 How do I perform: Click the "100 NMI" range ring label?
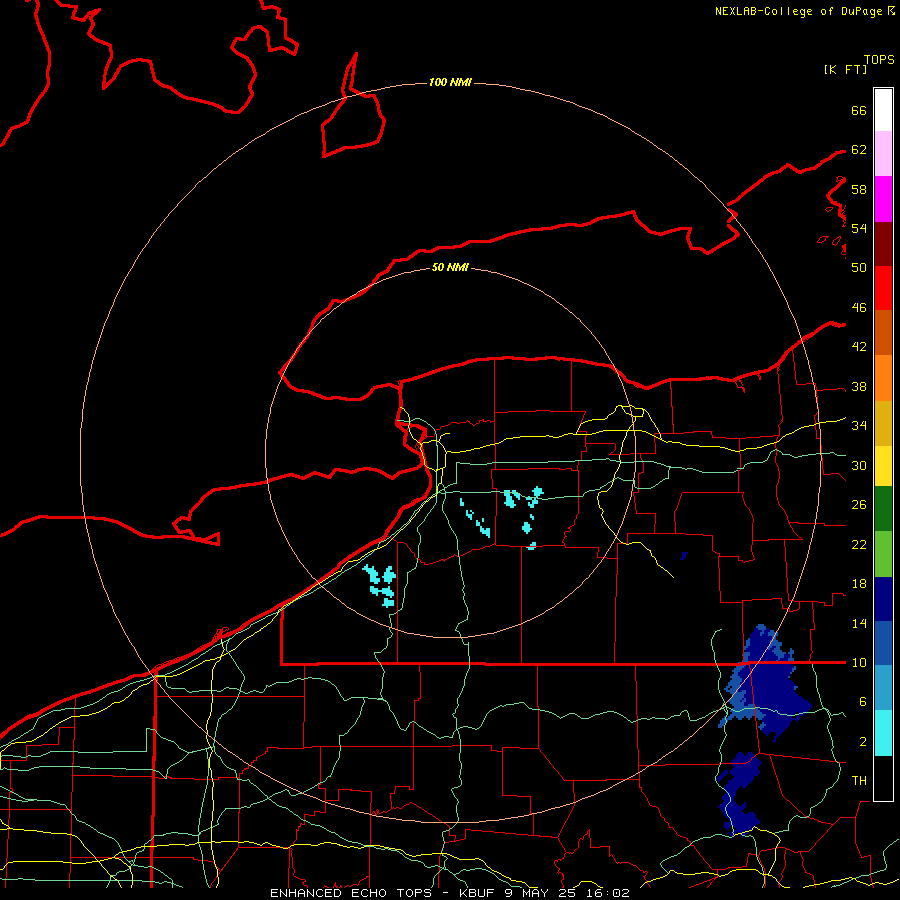pyautogui.click(x=450, y=82)
